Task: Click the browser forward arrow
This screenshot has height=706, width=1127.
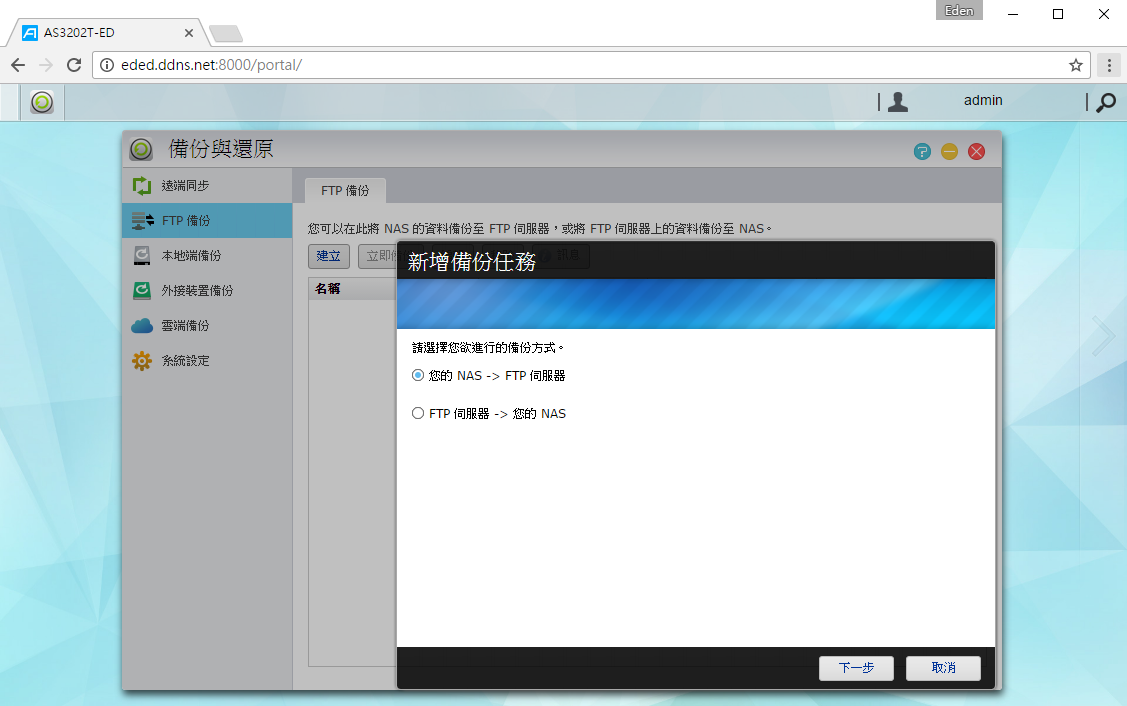Action: 46,65
